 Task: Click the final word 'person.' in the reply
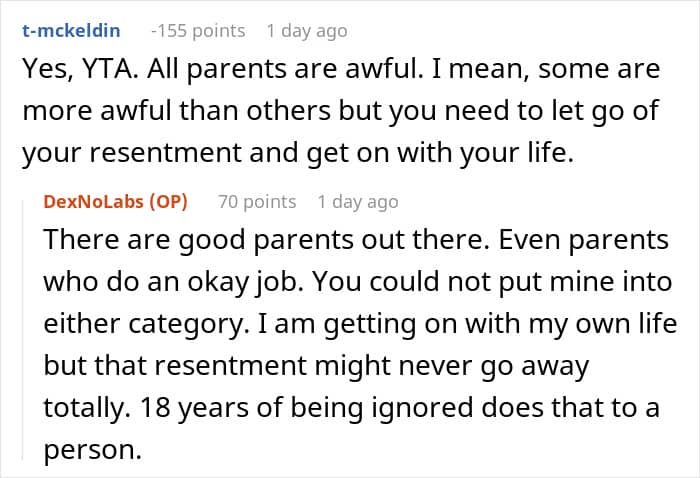click(x=92, y=451)
